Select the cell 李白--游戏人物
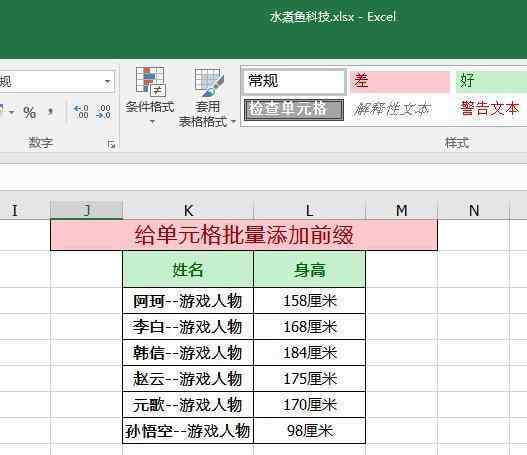This screenshot has height=455, width=527. [188, 327]
